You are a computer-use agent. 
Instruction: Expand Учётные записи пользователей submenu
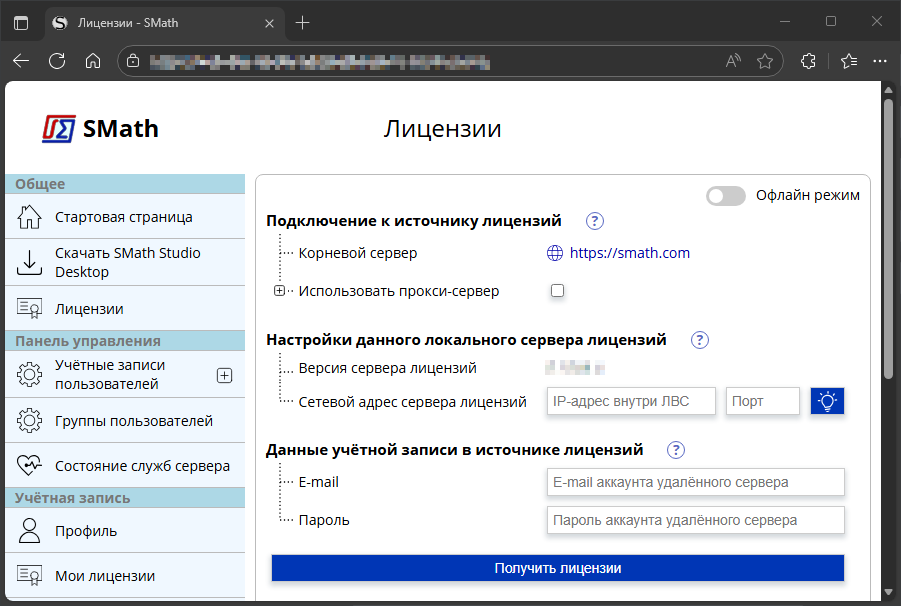coord(224,376)
